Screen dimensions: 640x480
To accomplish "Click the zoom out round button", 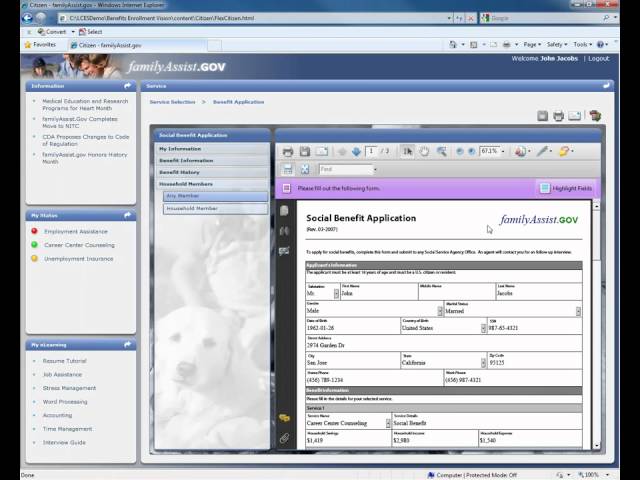I will point(460,151).
